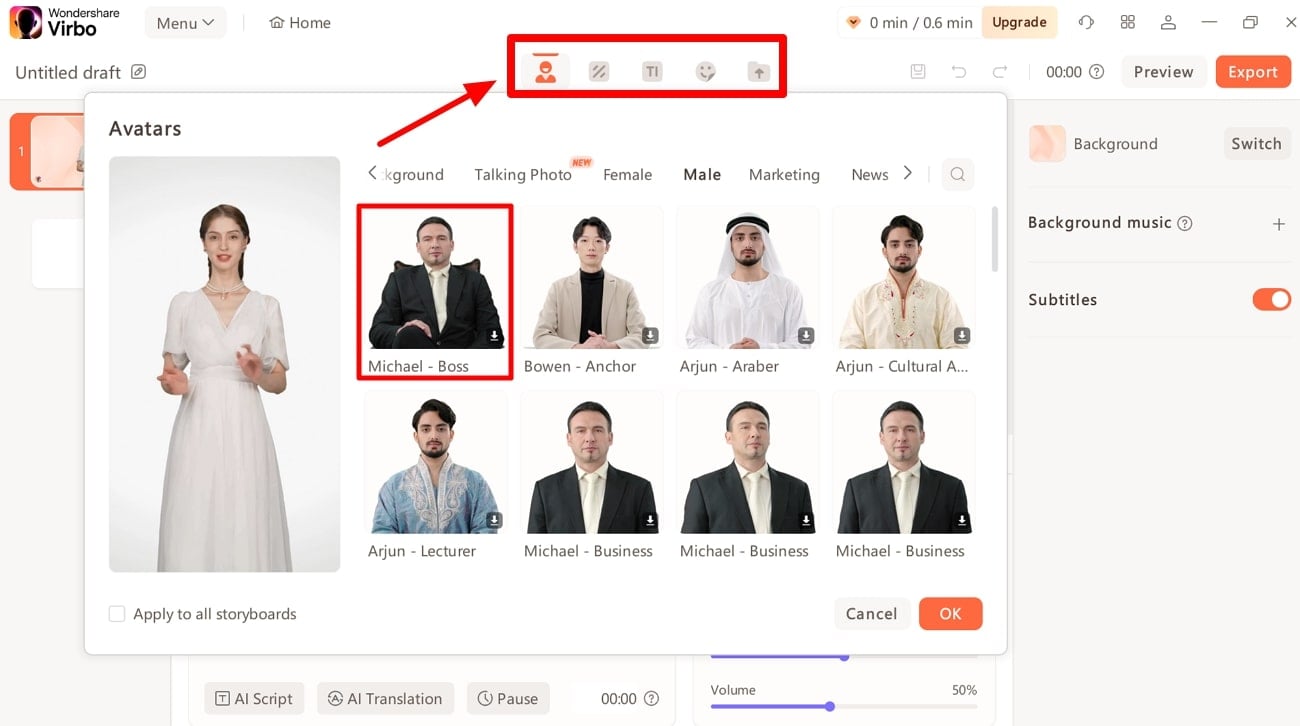Download the Arjun - Araber avatar
The width and height of the screenshot is (1300, 726).
pos(806,336)
